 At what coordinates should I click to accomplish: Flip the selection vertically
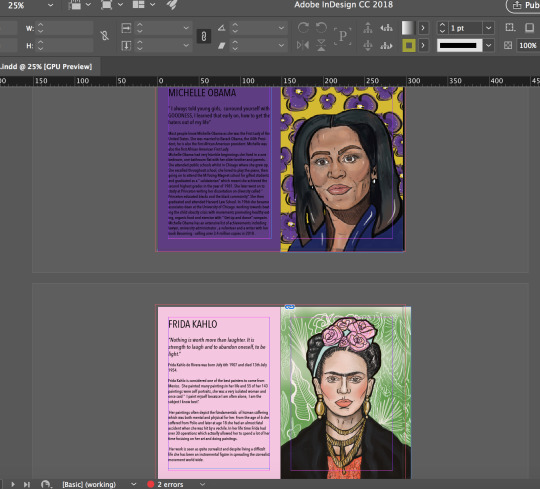(x=321, y=45)
